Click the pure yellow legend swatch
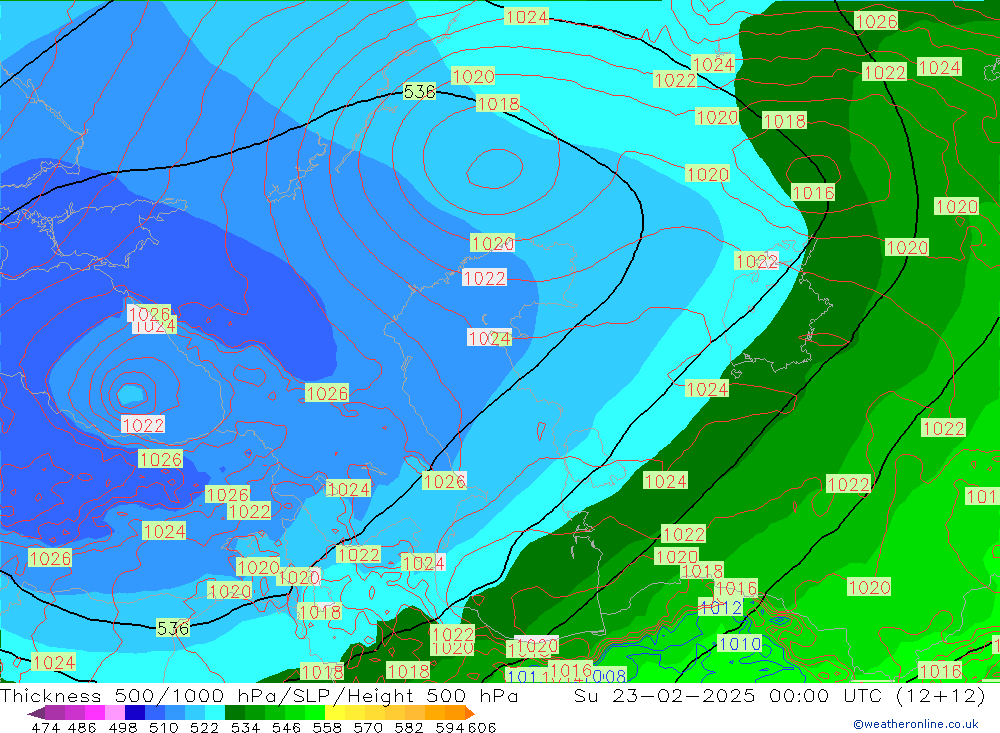The width and height of the screenshot is (1000, 733). pyautogui.click(x=335, y=713)
